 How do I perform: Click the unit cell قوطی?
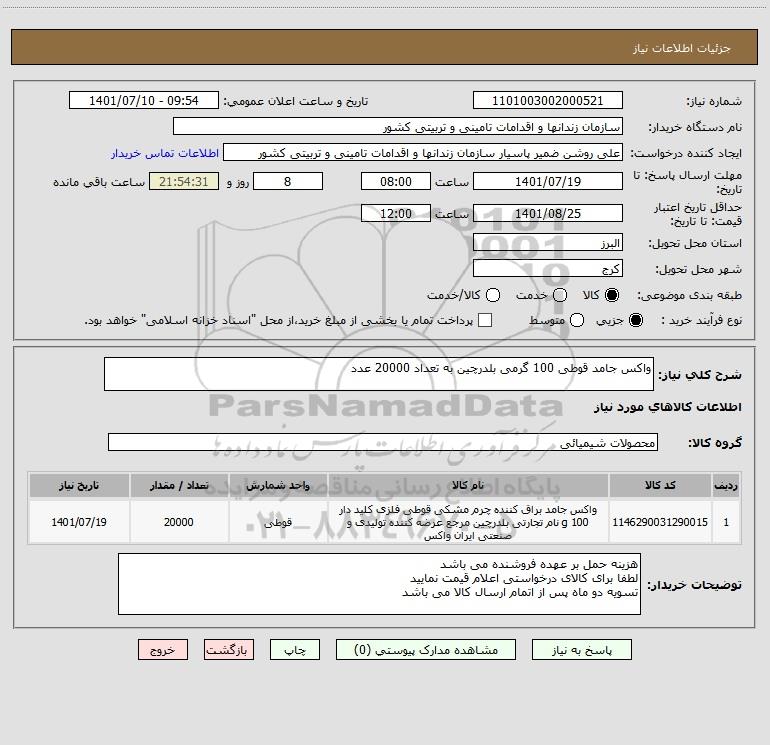(x=278, y=522)
